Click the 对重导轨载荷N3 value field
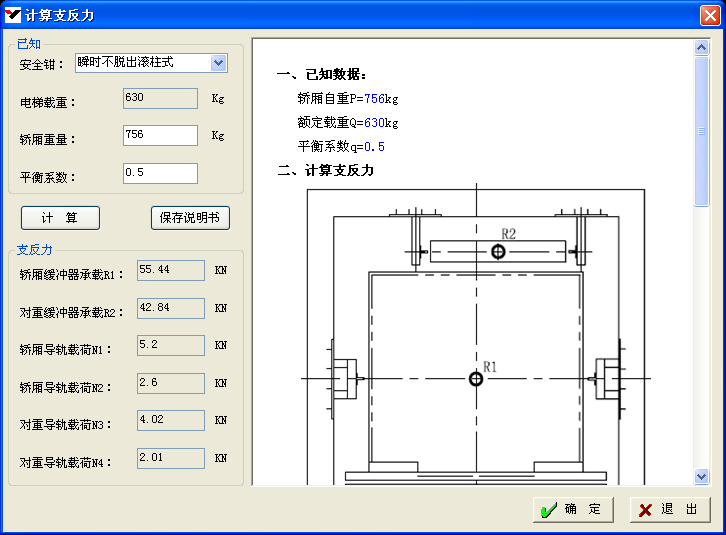Viewport: 726px width, 535px height. 170,421
